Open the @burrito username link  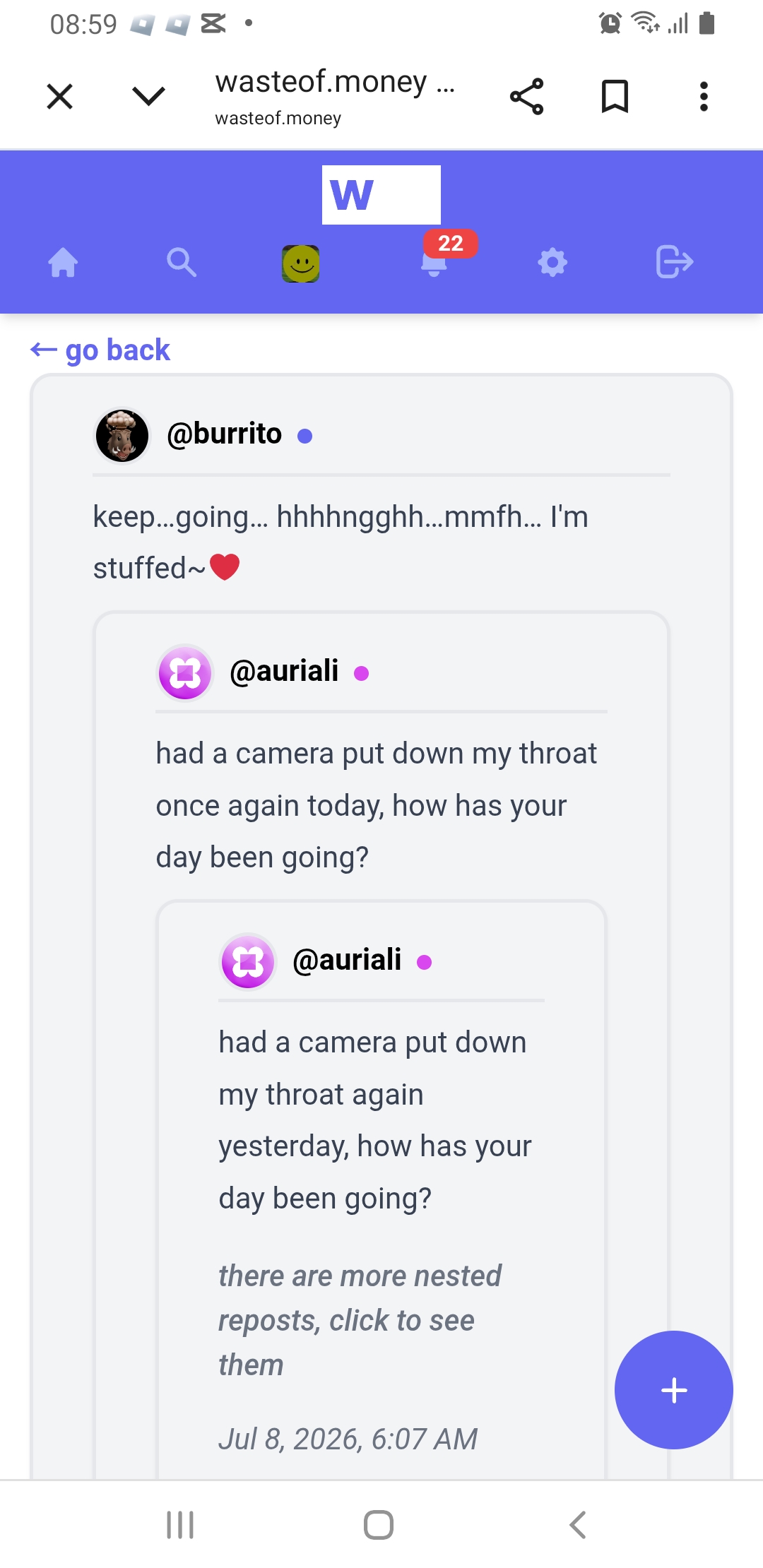tap(224, 434)
